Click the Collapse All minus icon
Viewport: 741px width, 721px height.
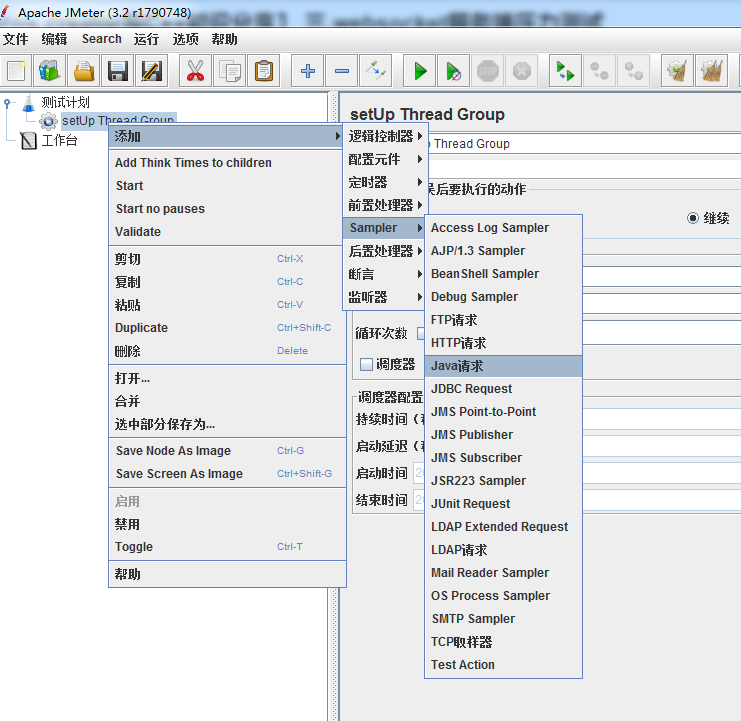342,71
